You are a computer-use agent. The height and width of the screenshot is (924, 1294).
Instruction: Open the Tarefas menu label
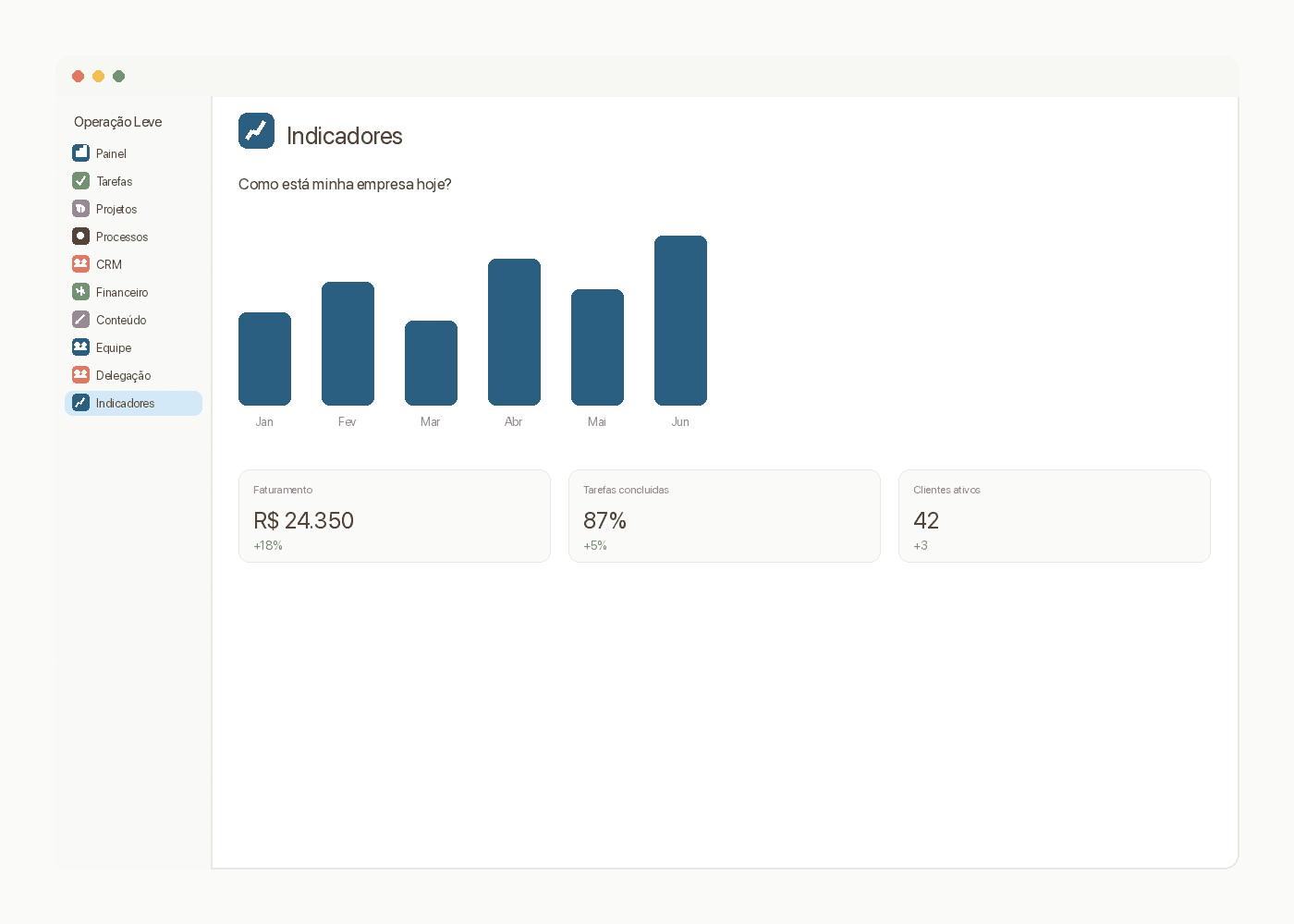click(115, 182)
